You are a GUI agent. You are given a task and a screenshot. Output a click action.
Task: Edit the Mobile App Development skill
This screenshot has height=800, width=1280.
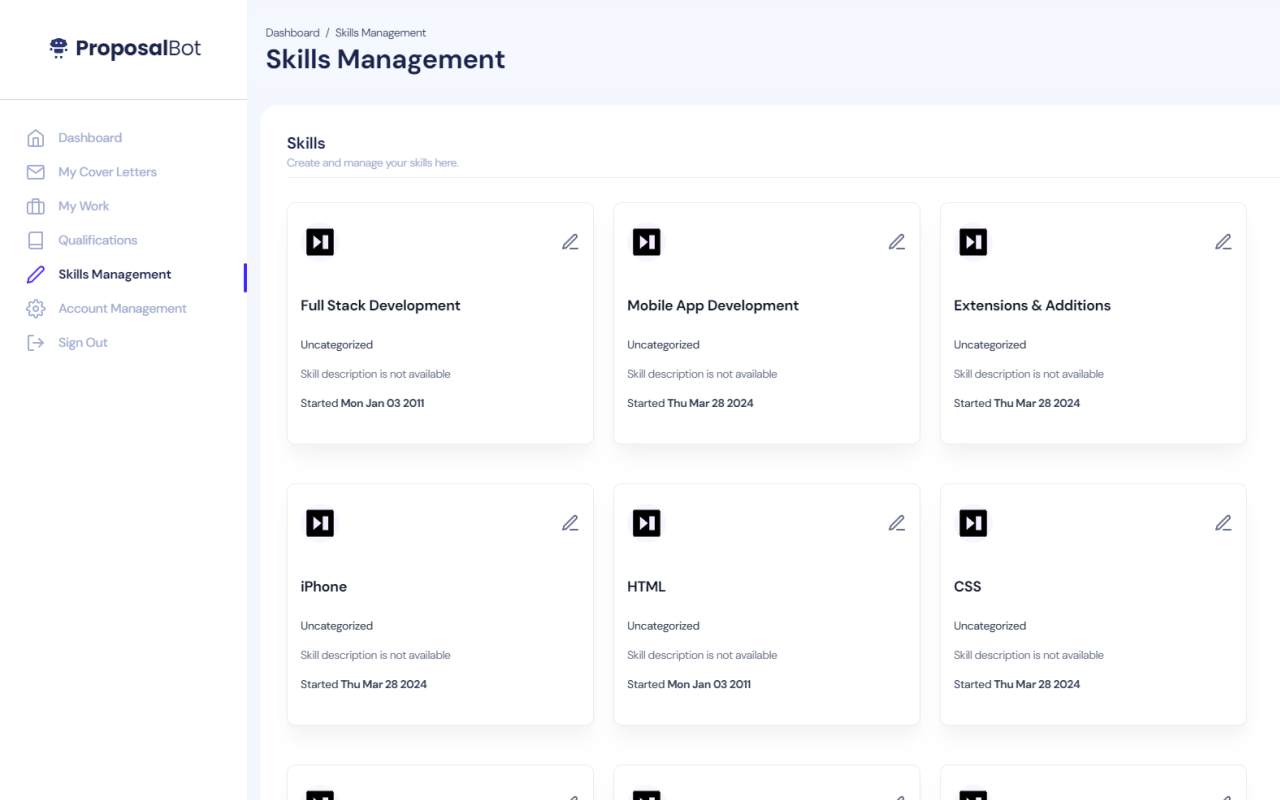pos(897,242)
